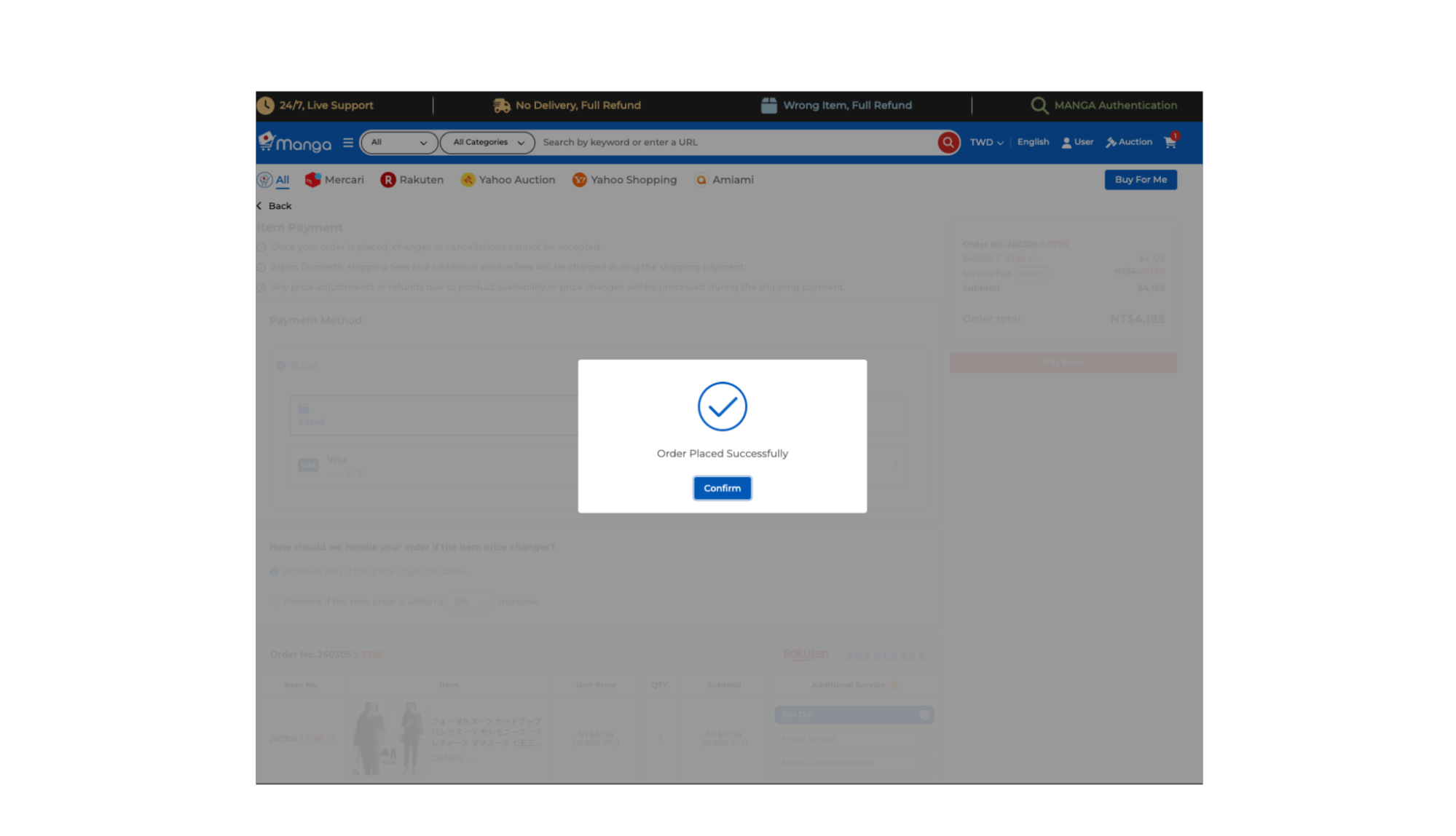Click the Rakuten R icon
Viewport: 1456px width, 836px height.
tap(388, 180)
